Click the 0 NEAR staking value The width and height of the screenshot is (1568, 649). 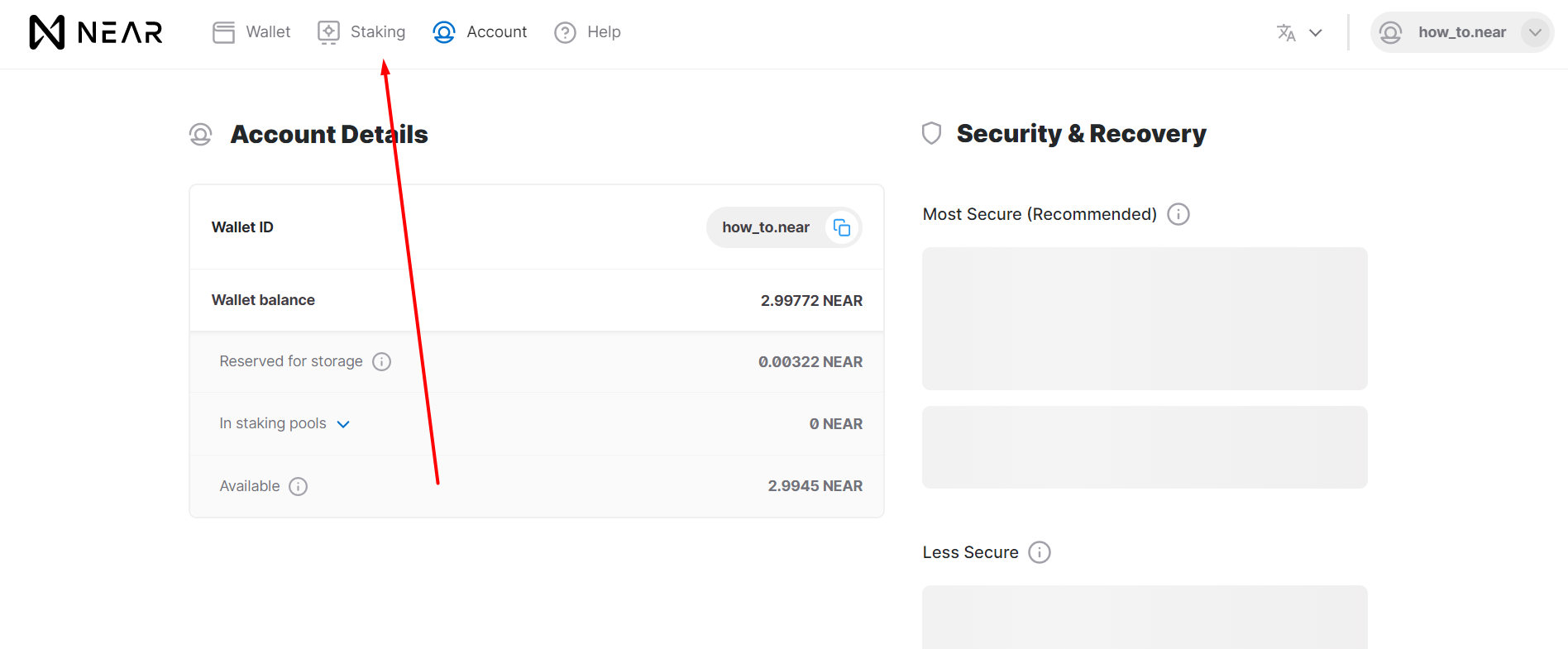click(x=835, y=424)
